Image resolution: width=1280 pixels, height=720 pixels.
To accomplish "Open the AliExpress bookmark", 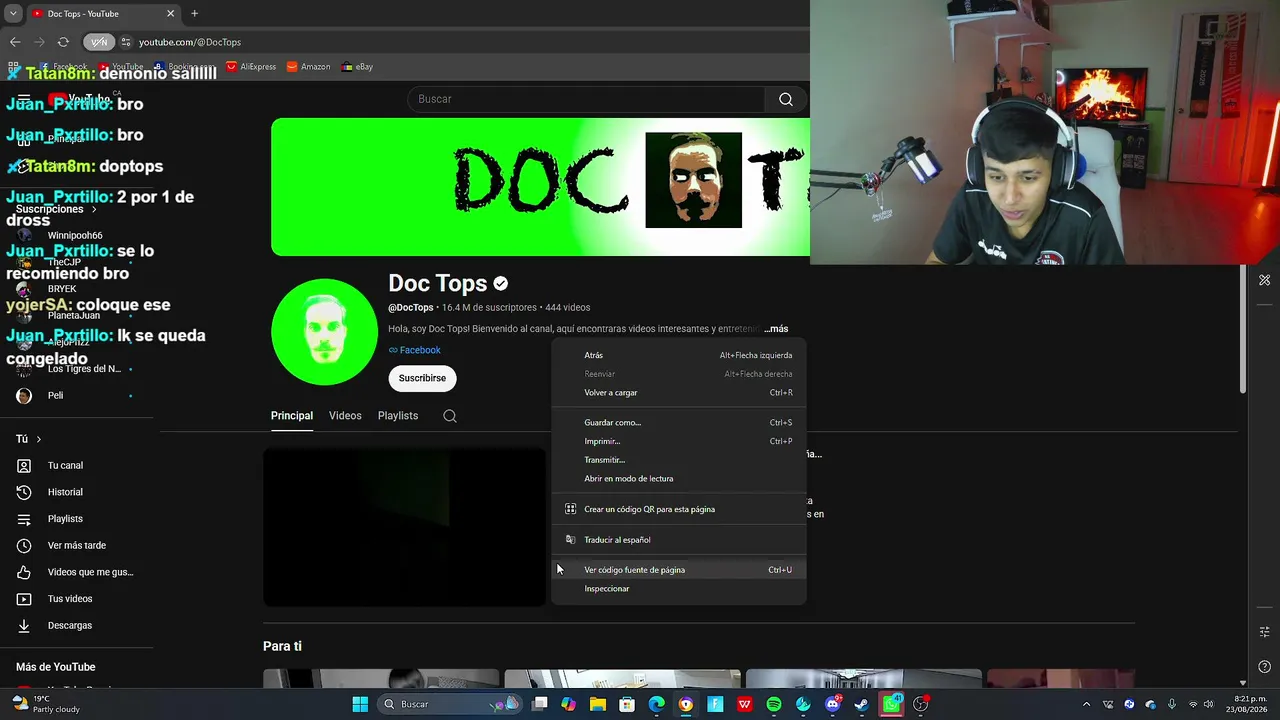I will pos(250,67).
